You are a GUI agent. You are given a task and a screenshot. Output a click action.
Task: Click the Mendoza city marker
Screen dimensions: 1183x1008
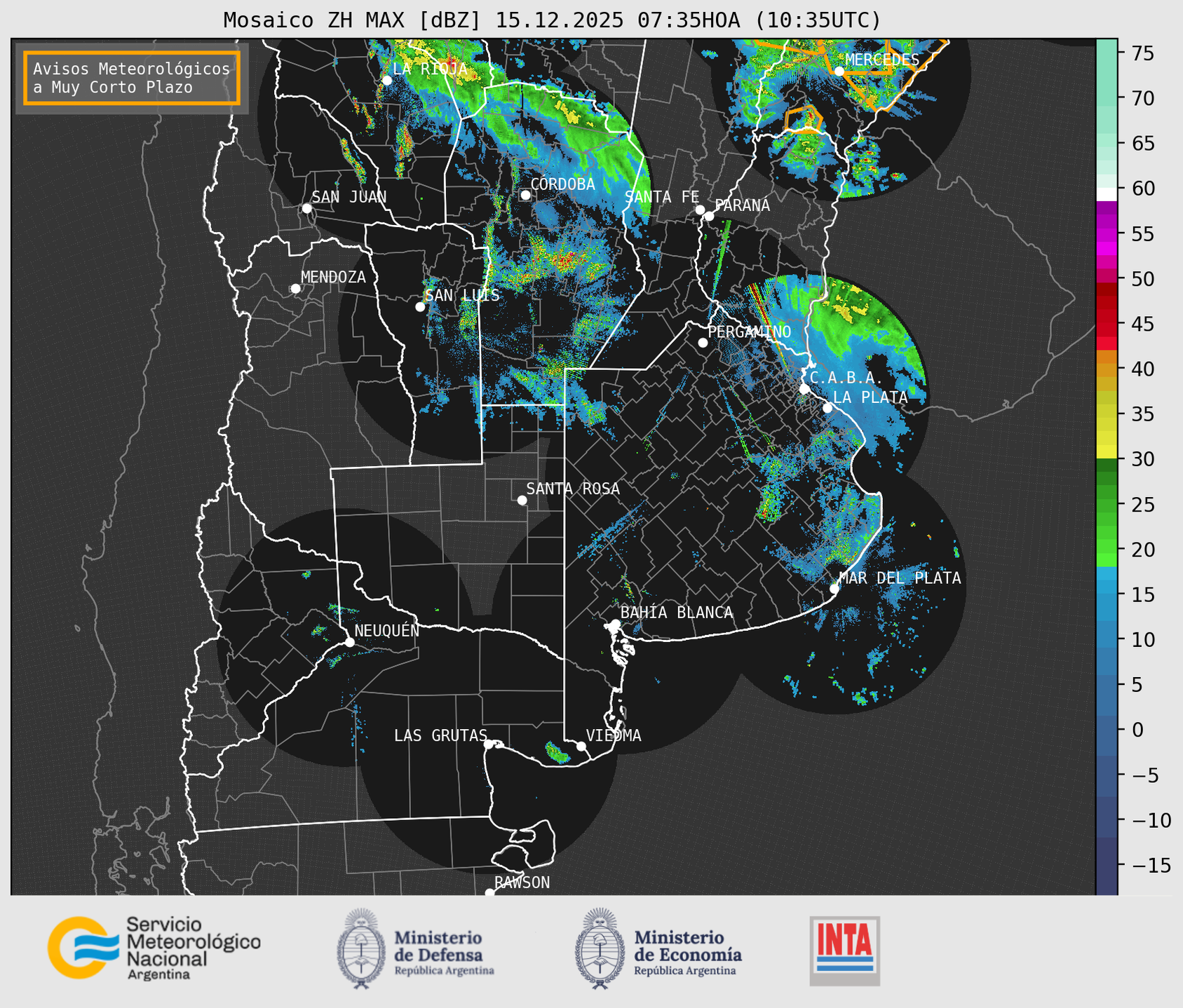(x=295, y=289)
